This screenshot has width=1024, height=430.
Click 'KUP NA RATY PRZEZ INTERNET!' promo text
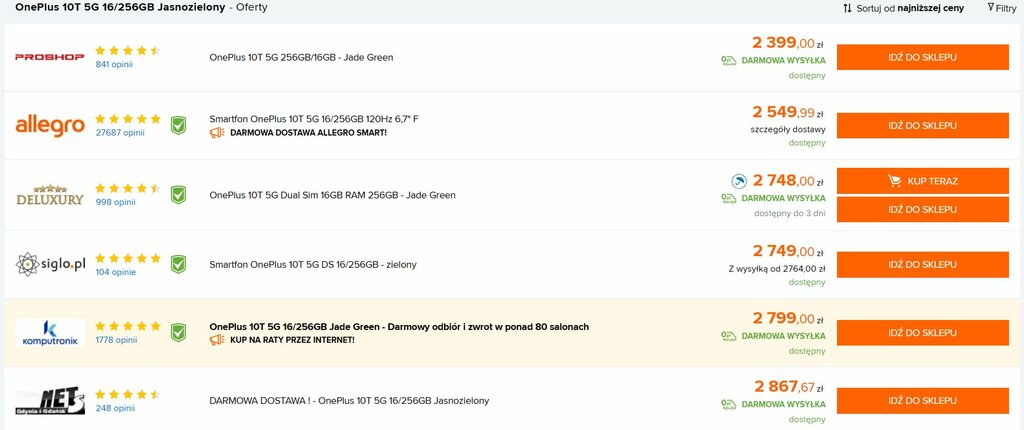(292, 340)
